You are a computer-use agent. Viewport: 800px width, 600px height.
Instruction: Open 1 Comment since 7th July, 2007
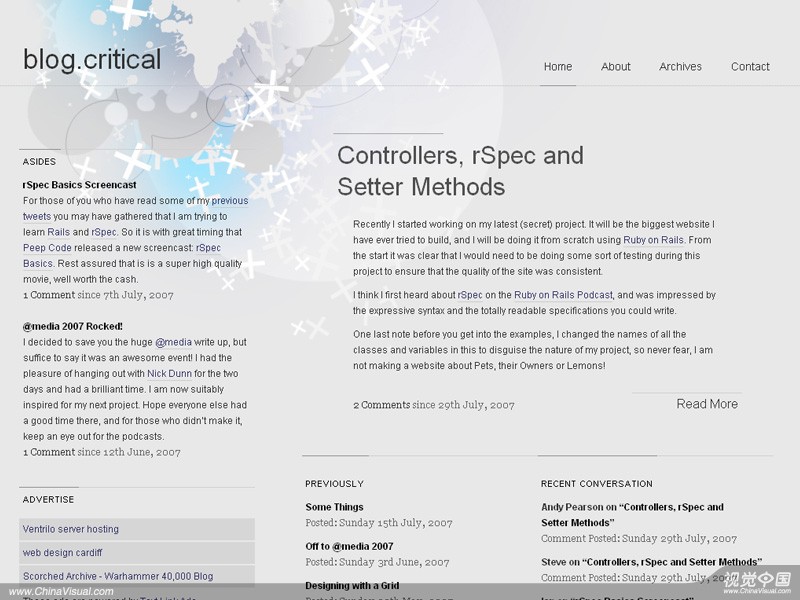(x=98, y=295)
